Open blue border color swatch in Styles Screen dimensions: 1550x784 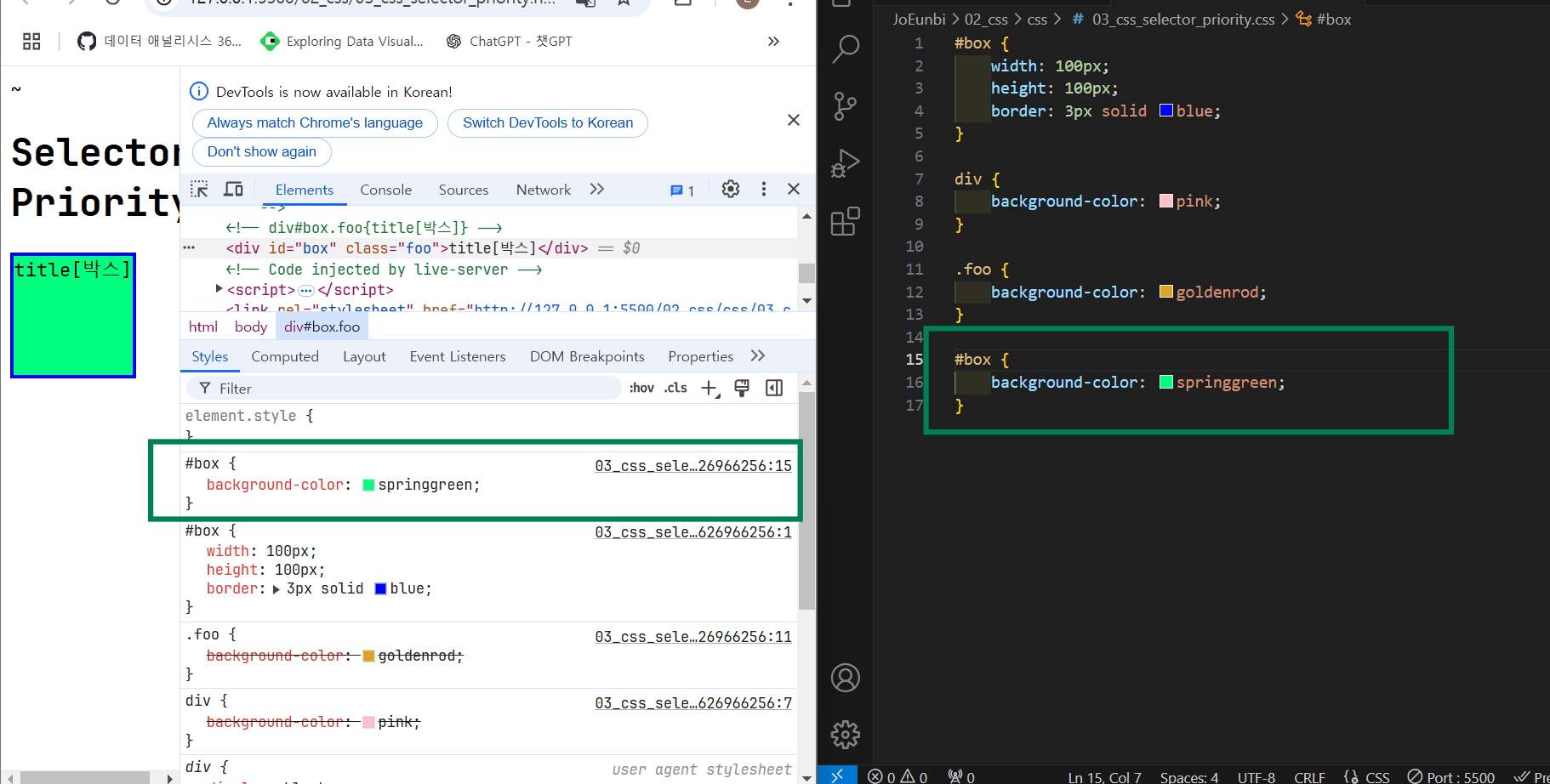pos(381,588)
